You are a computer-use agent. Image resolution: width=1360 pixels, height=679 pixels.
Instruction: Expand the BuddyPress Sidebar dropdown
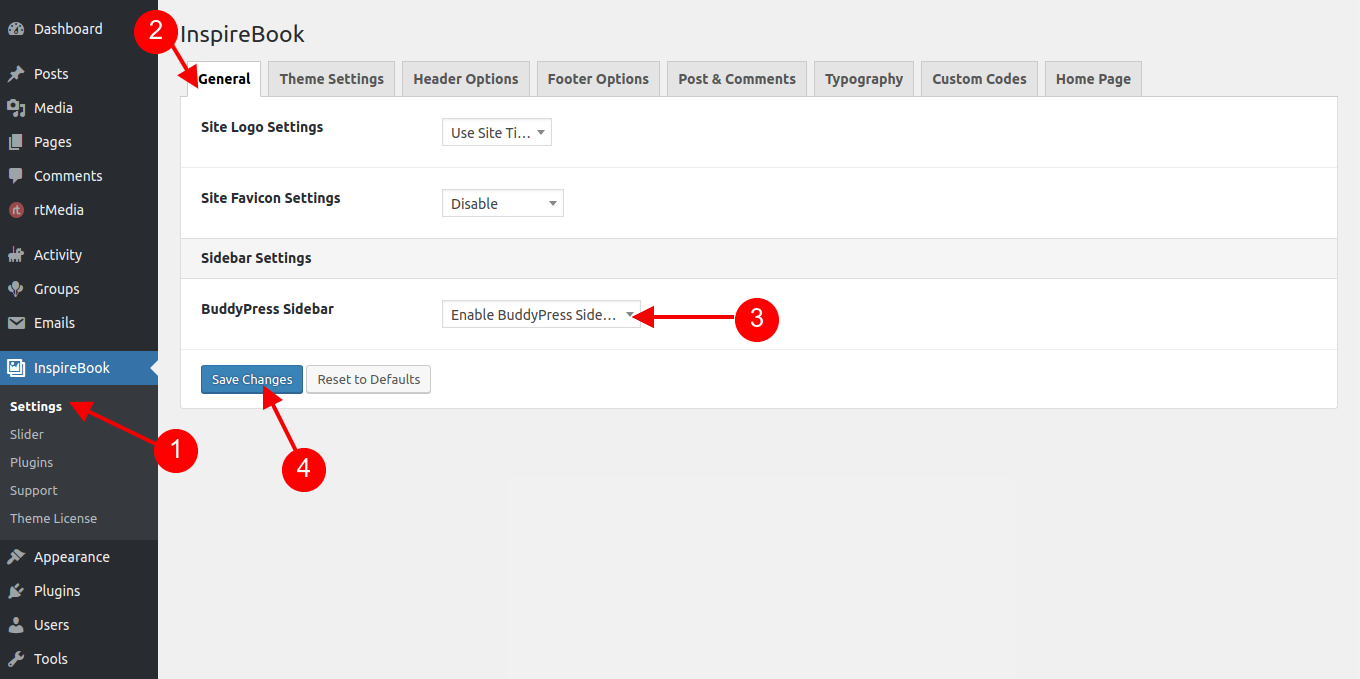click(541, 315)
